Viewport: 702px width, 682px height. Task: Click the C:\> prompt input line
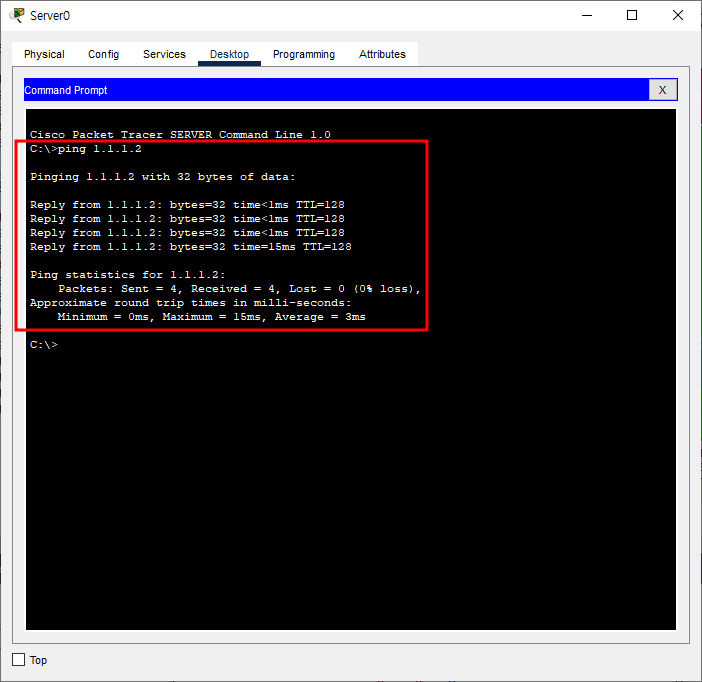pyautogui.click(x=44, y=344)
